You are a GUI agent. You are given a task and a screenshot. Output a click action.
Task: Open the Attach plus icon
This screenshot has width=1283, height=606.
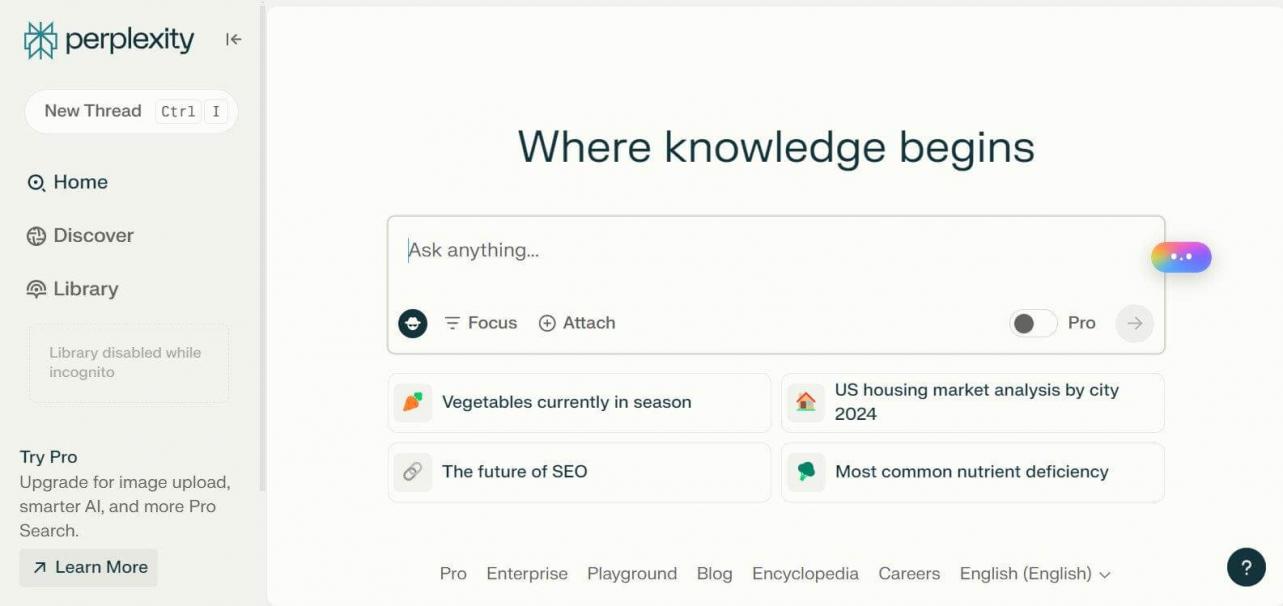[x=547, y=323]
